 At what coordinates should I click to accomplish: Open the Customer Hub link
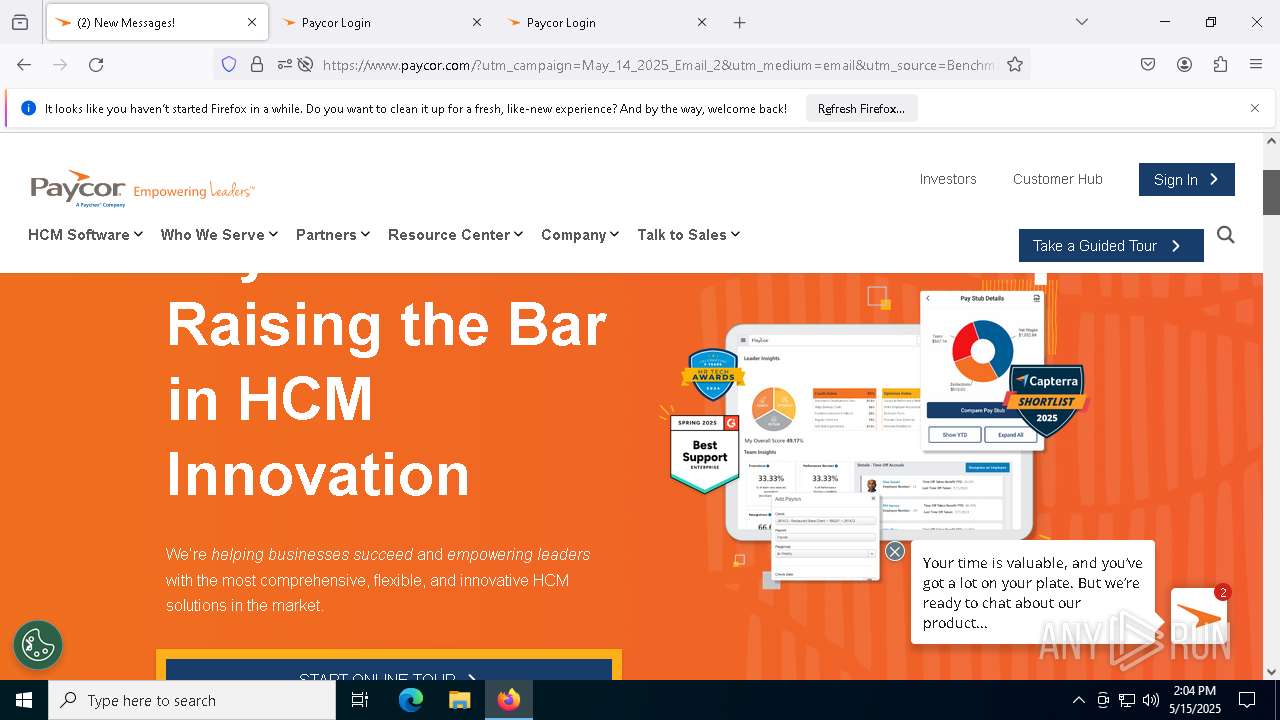(x=1058, y=179)
